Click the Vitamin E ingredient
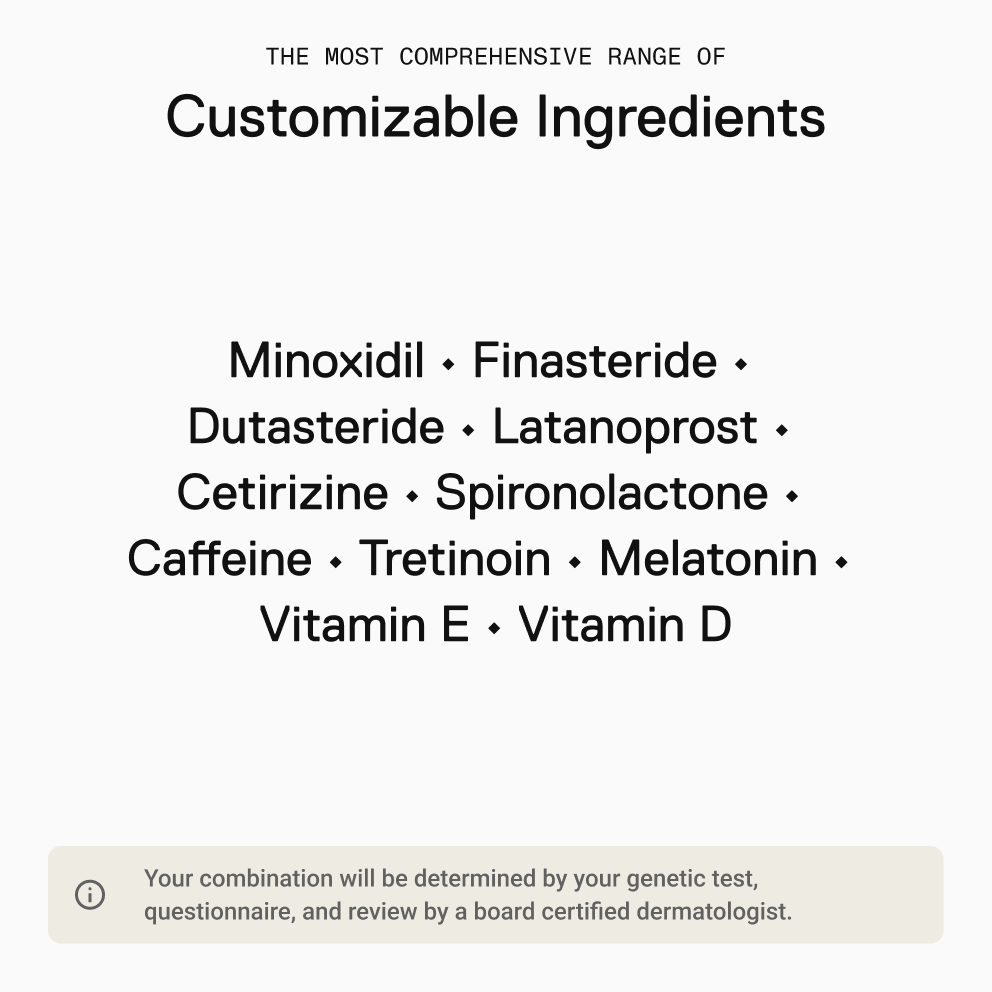Image resolution: width=992 pixels, height=992 pixels. click(x=364, y=625)
